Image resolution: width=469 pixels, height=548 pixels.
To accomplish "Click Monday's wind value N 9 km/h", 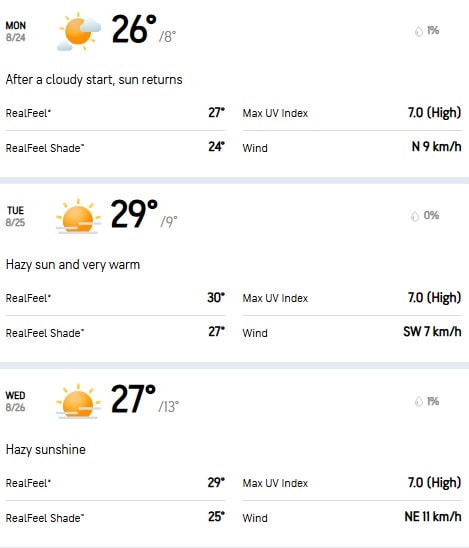I will [x=436, y=146].
